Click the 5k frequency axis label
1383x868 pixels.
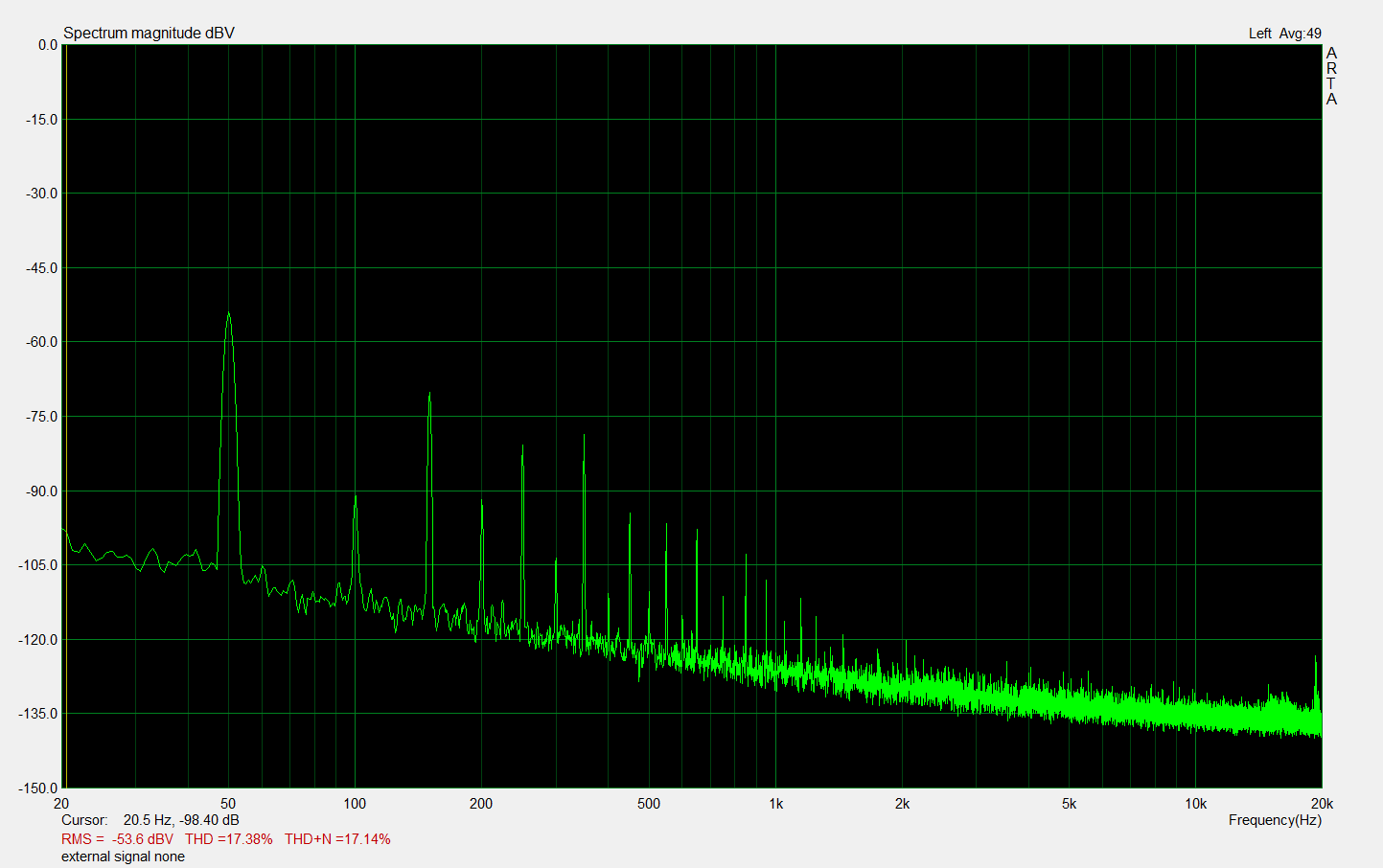[x=1069, y=804]
